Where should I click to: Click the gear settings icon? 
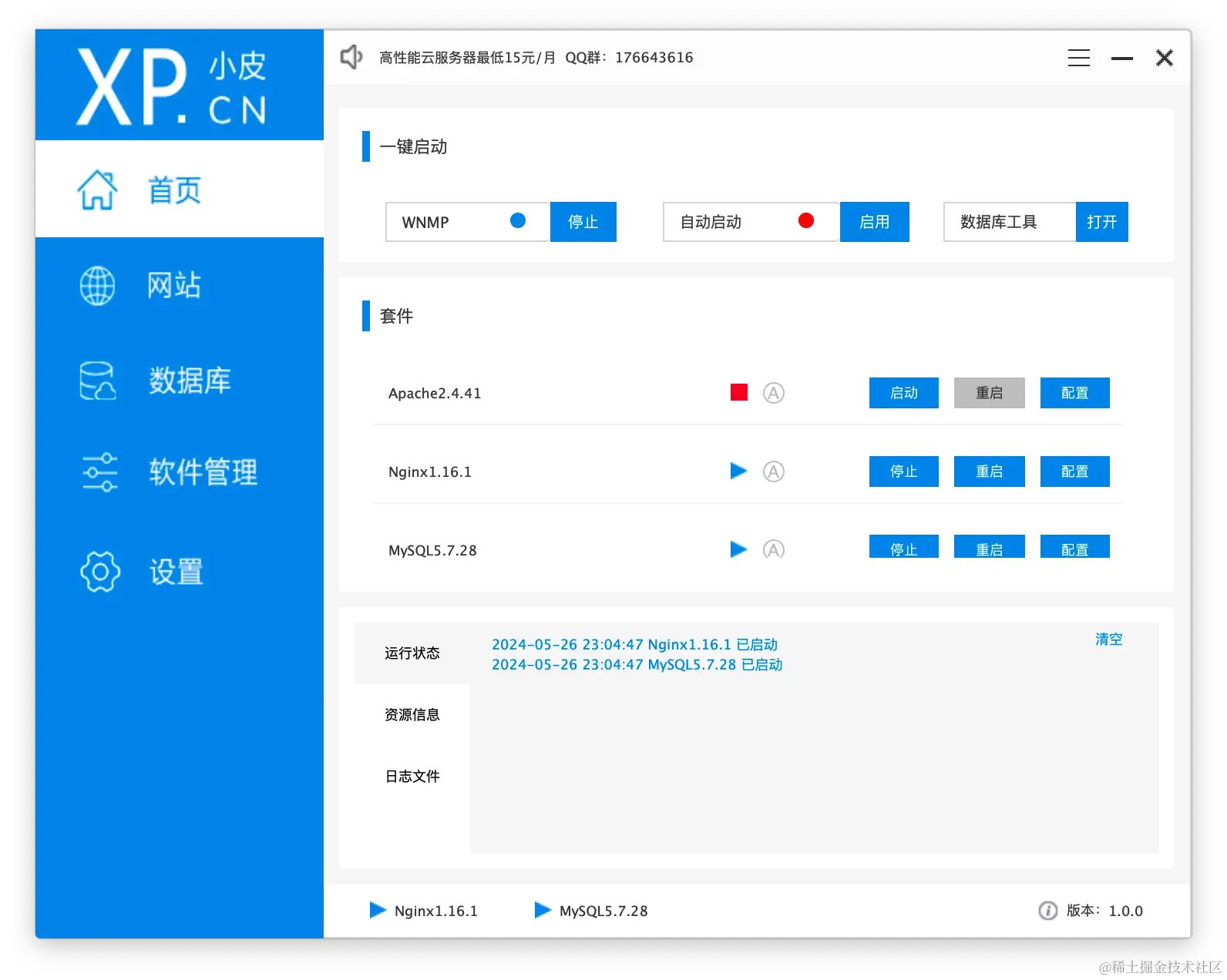tap(100, 572)
